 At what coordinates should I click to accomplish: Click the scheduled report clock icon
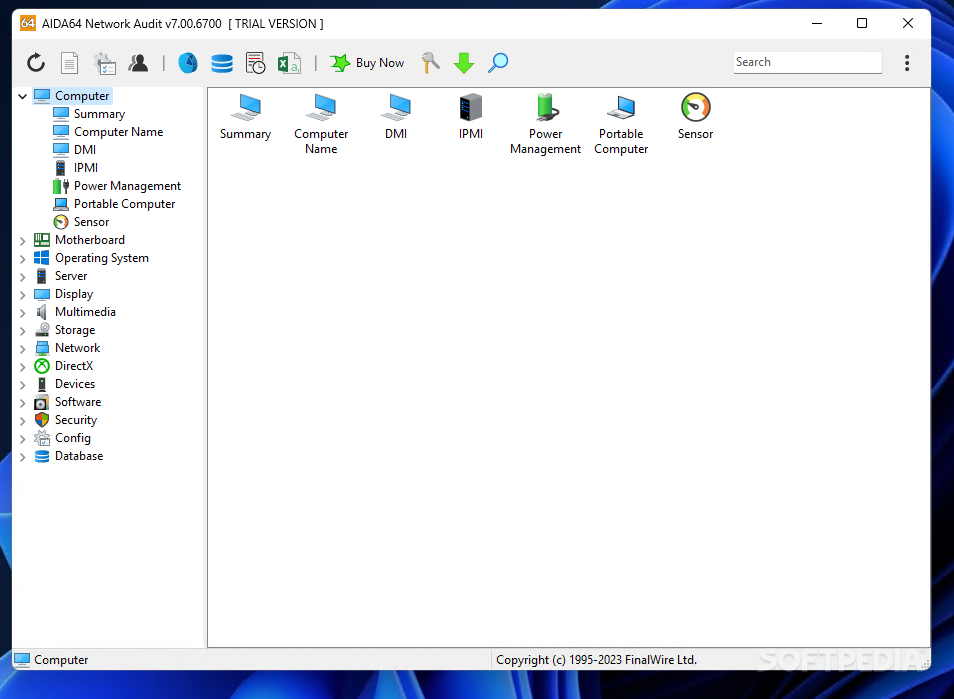click(x=256, y=63)
